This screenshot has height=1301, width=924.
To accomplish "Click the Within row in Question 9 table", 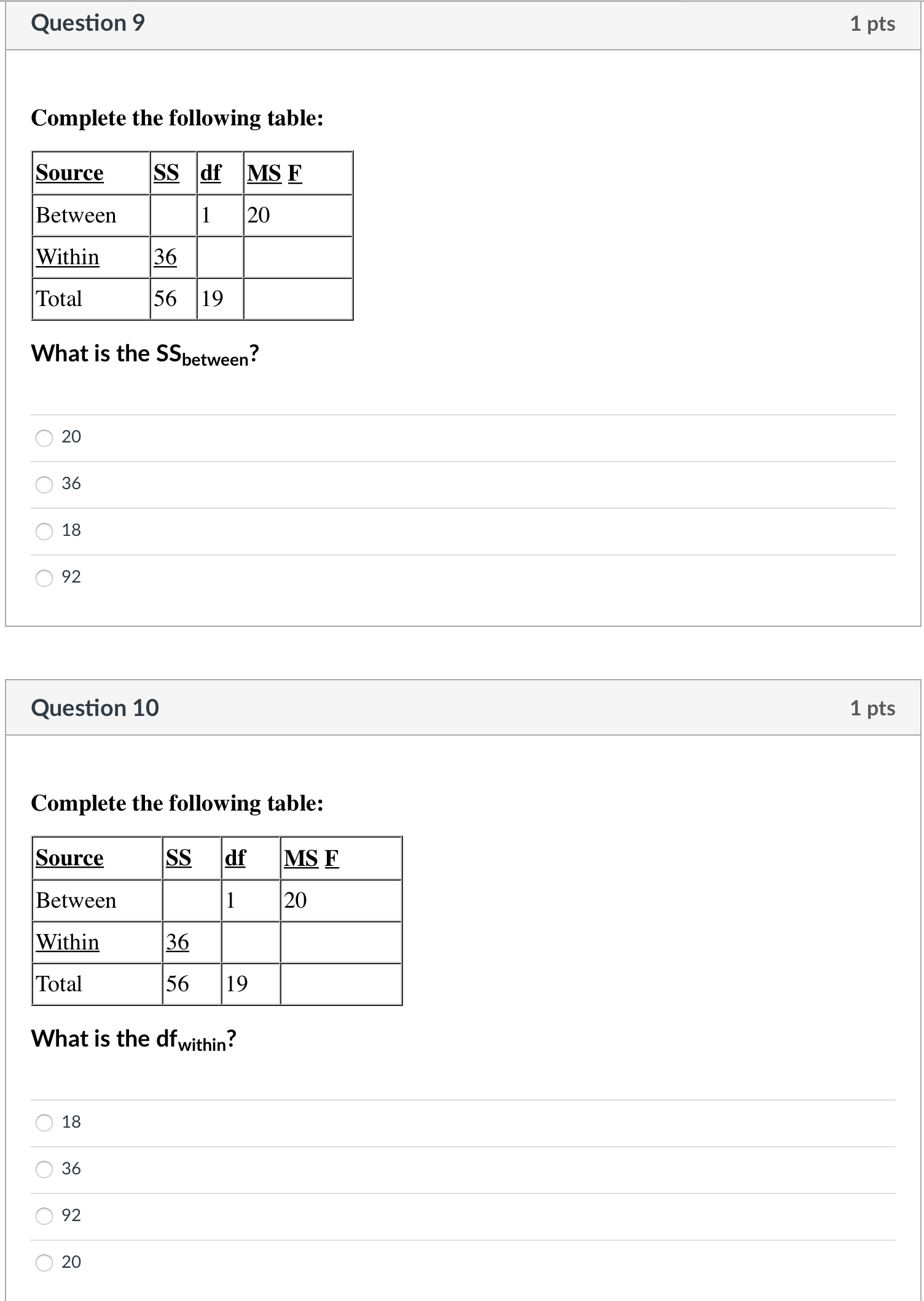I will click(67, 257).
